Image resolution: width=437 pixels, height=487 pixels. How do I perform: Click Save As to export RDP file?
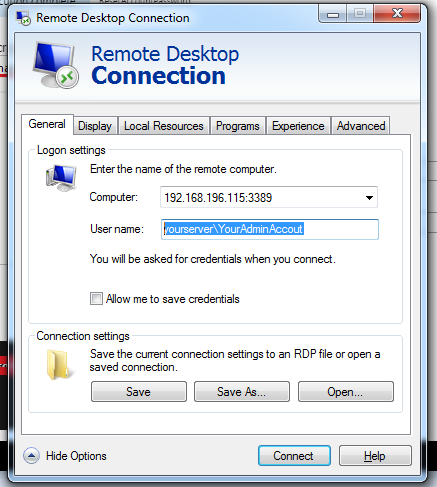click(x=242, y=392)
